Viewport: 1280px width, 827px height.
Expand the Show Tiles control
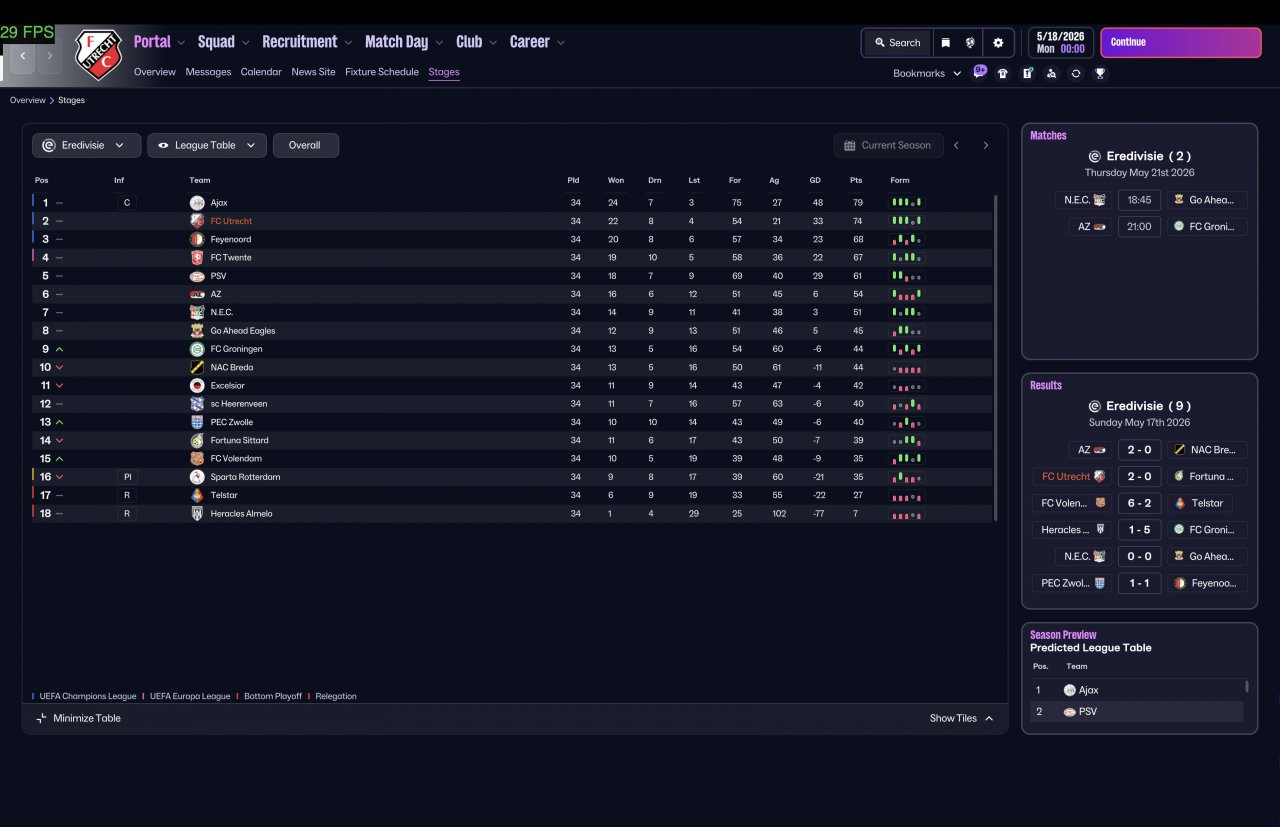961,718
